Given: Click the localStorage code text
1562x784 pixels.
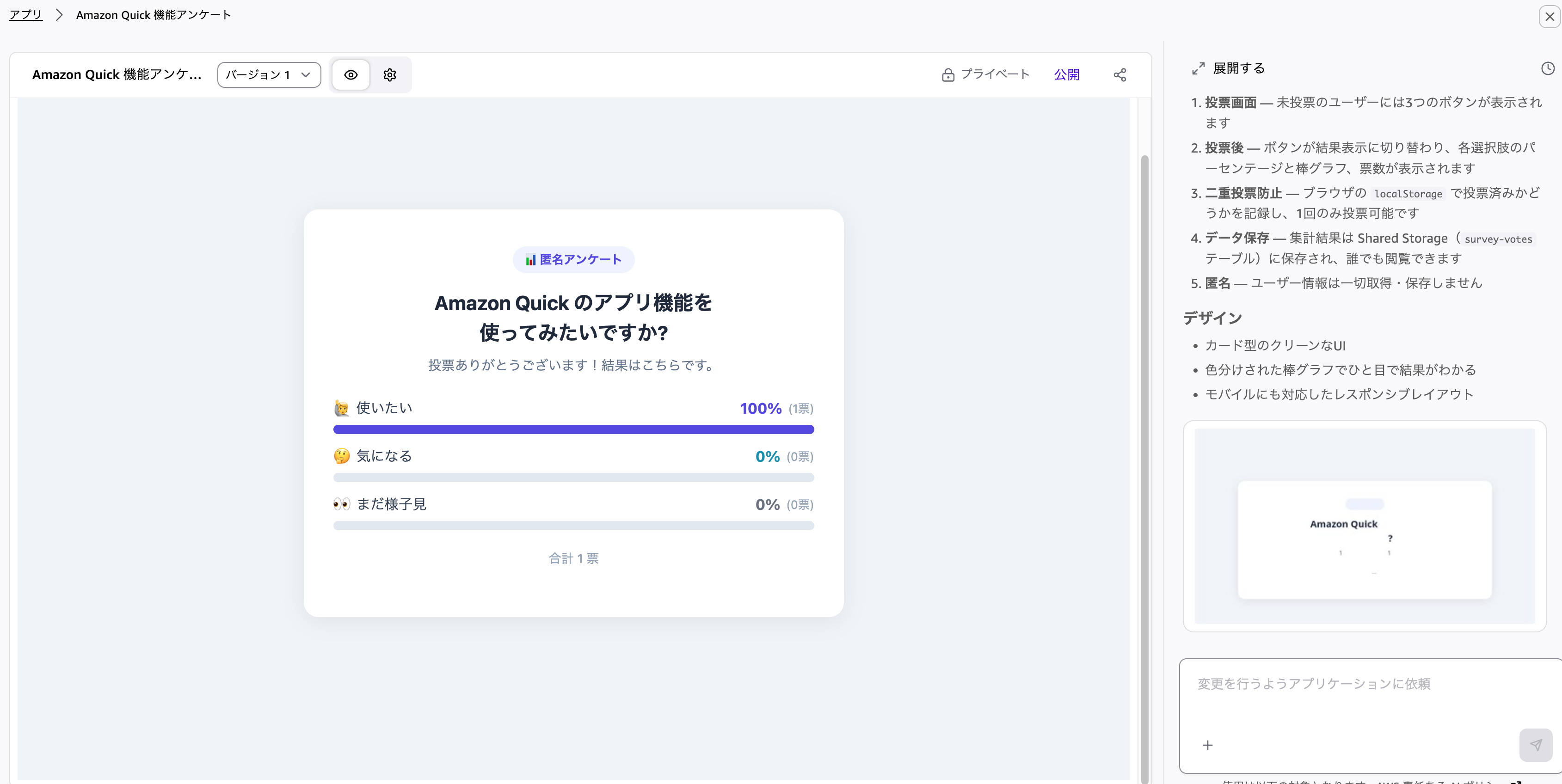Looking at the screenshot, I should (x=1408, y=194).
